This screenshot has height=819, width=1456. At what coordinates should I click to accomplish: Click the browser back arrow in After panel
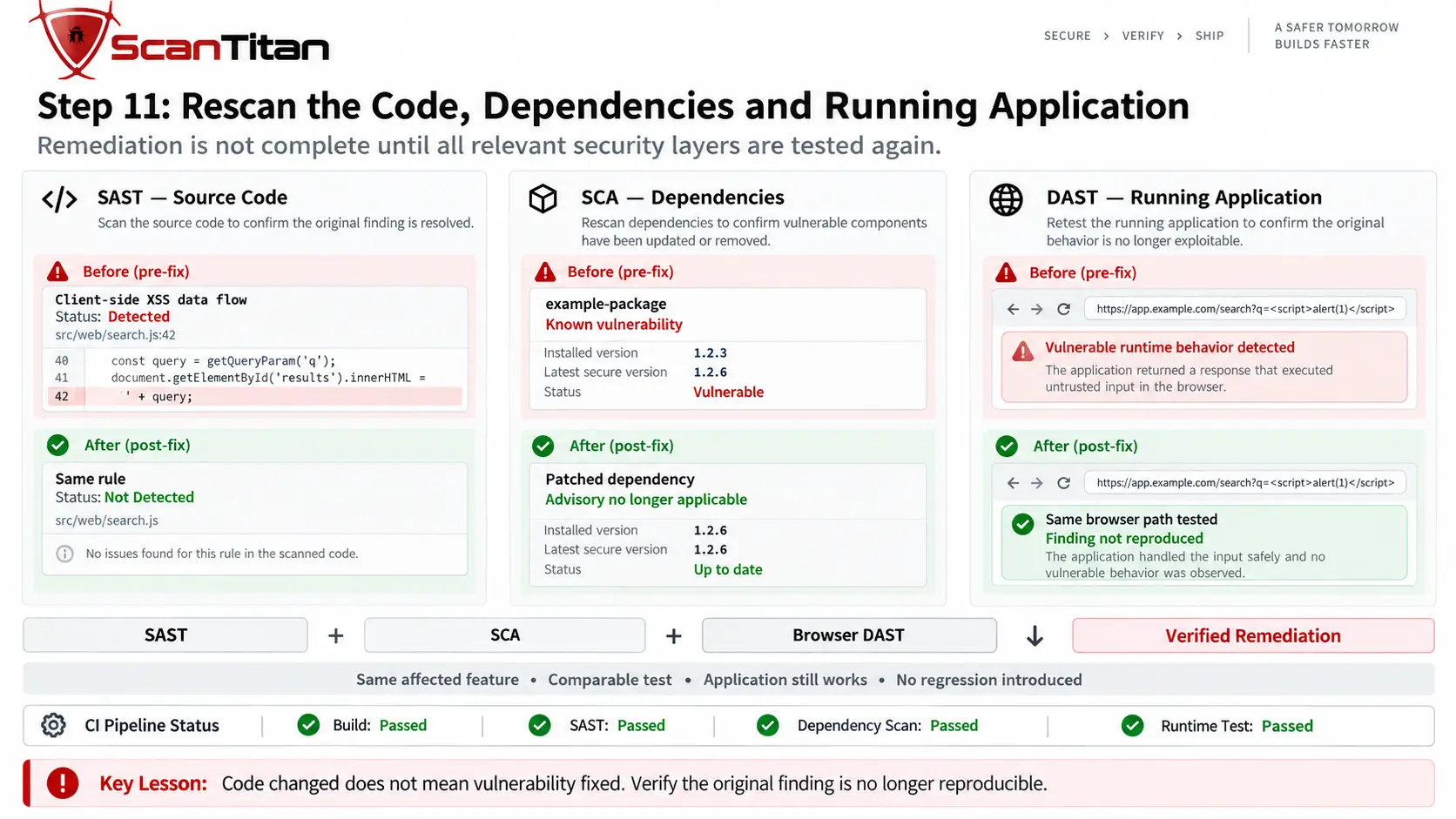click(1013, 483)
